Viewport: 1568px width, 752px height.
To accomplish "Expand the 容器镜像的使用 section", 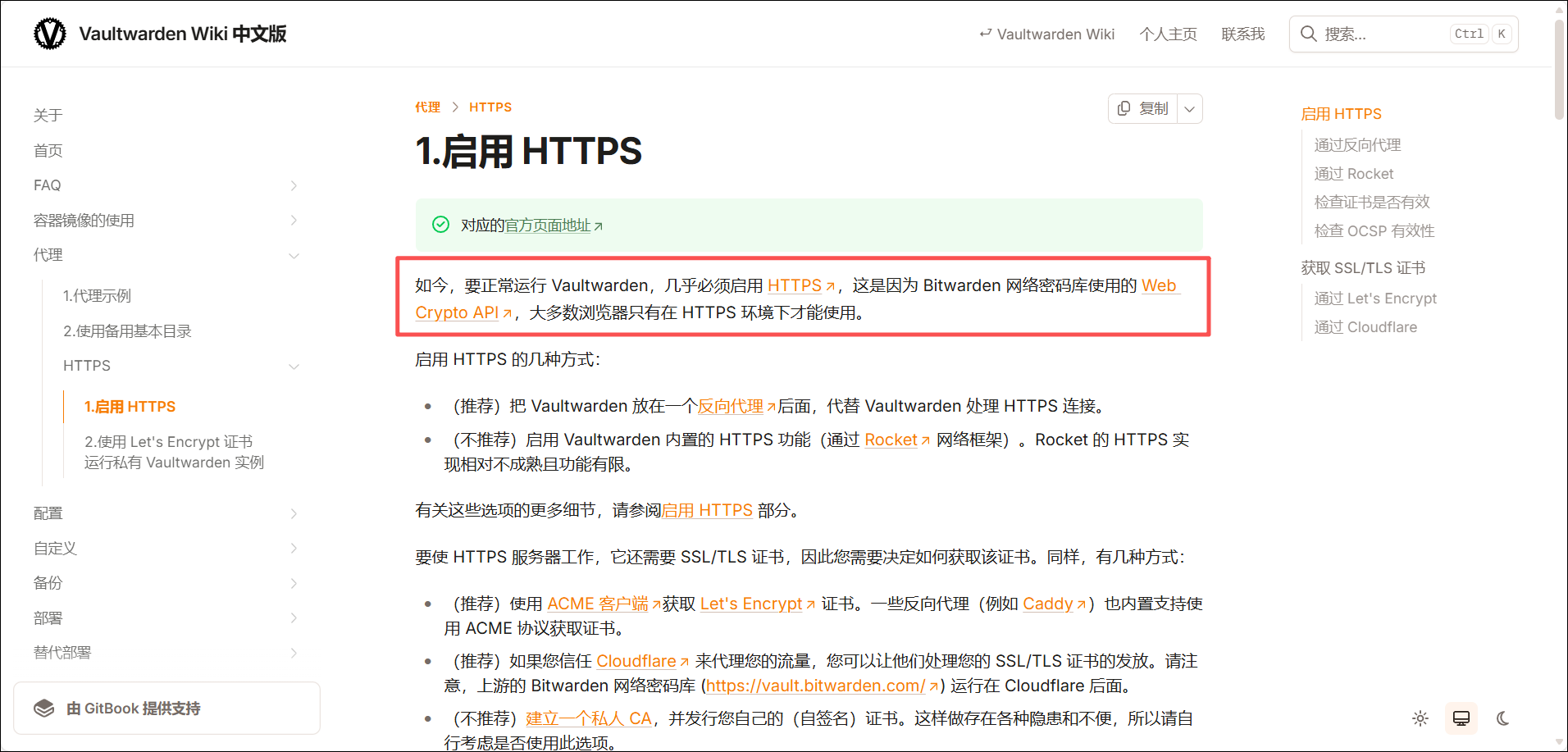I will pyautogui.click(x=294, y=221).
